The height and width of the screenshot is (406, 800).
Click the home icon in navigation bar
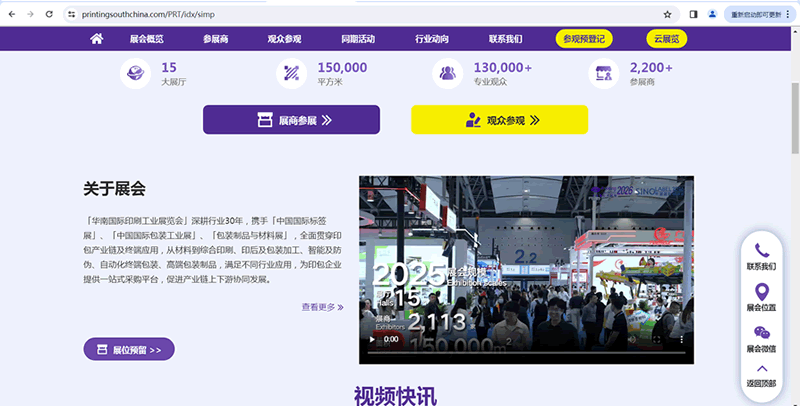click(x=97, y=39)
